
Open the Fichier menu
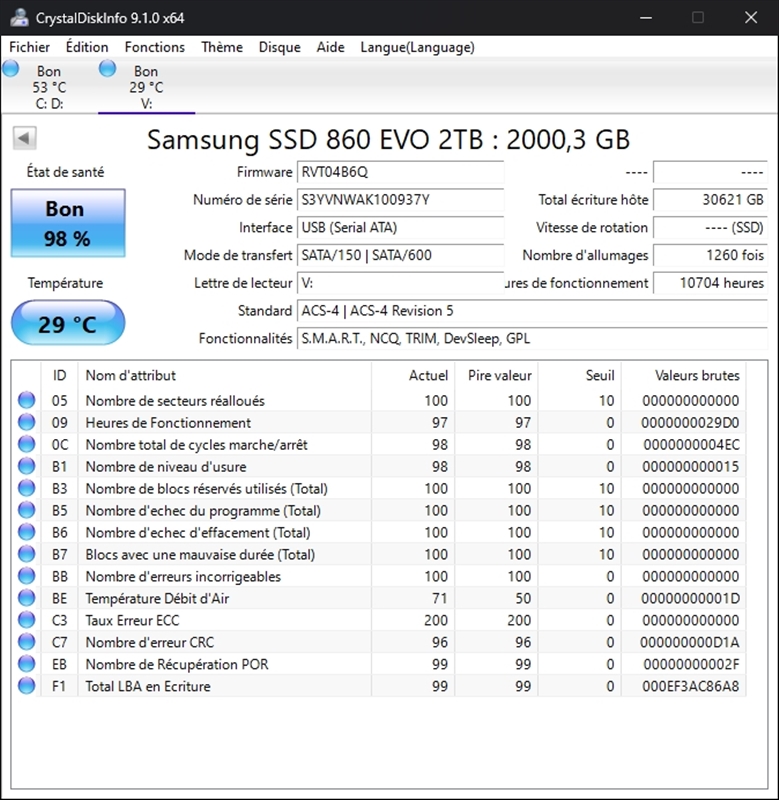30,47
